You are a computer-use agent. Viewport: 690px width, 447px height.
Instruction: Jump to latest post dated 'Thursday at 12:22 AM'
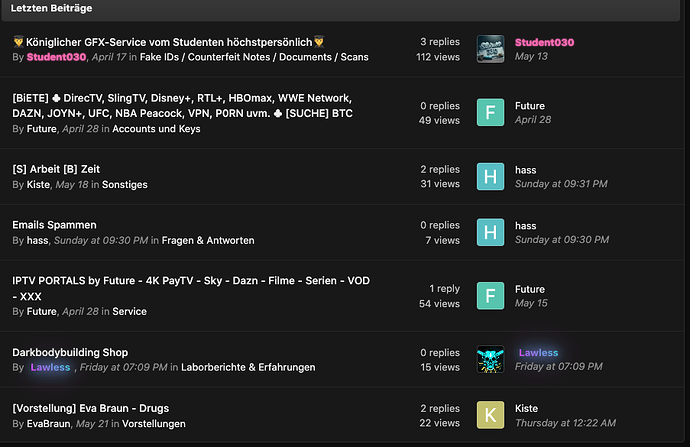coord(565,424)
